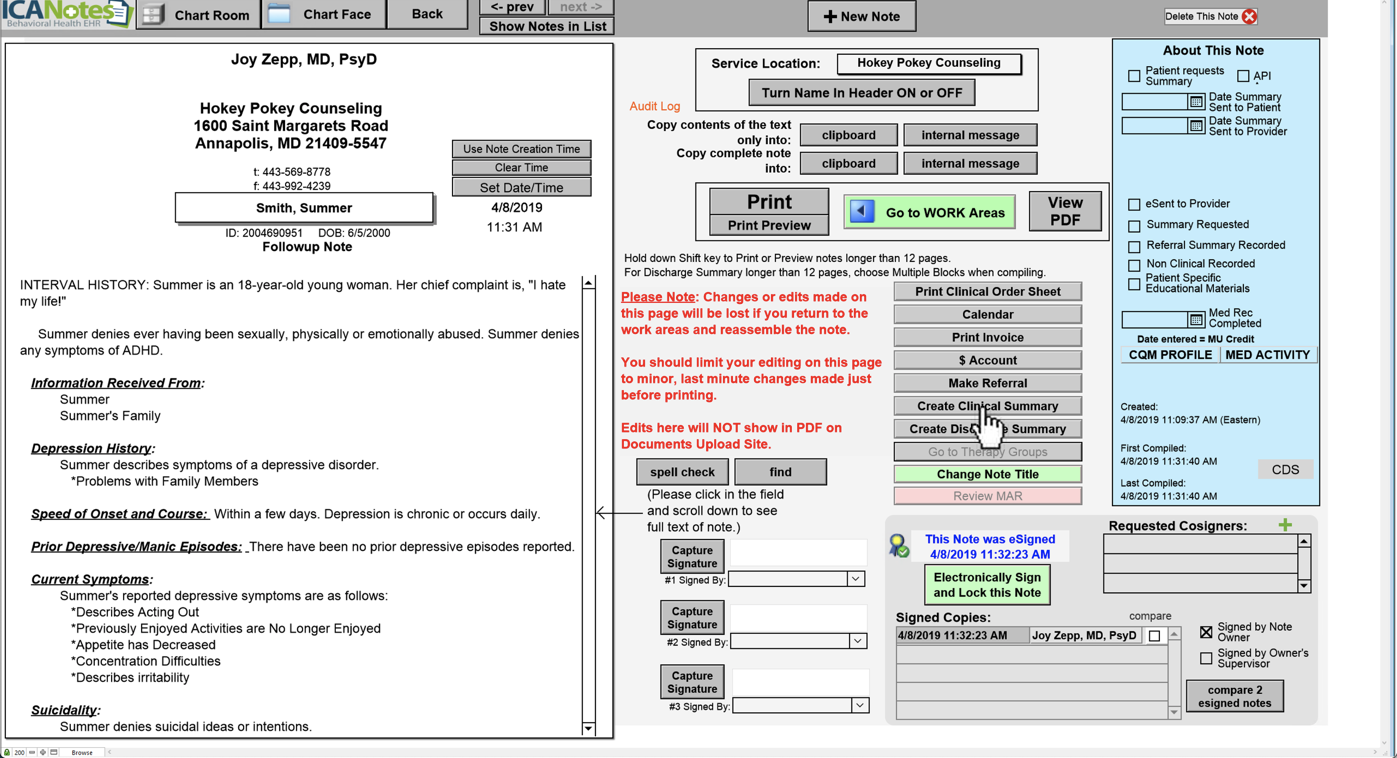Click the blue arrow on Go to WORK Areas
1397x758 pixels.
click(862, 212)
